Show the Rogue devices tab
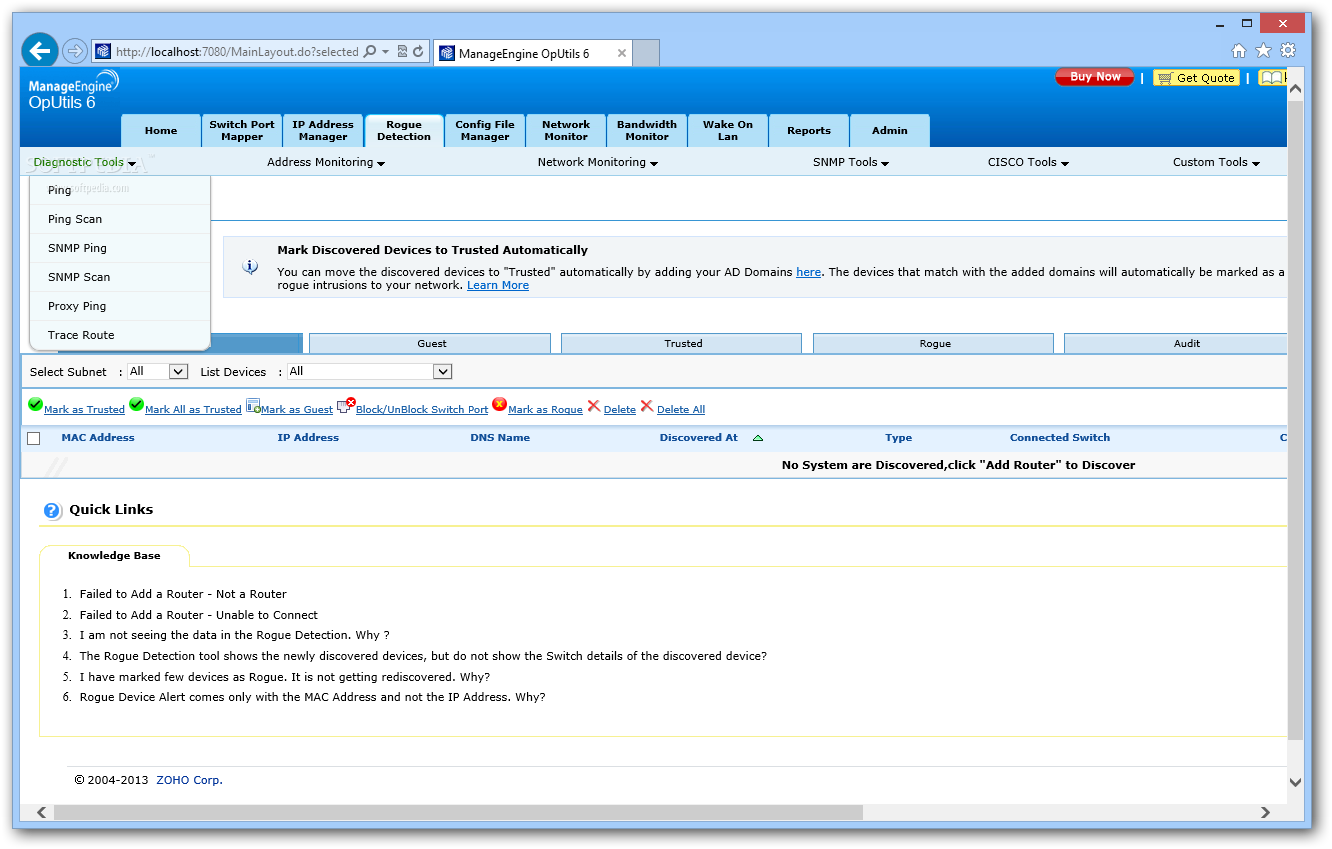The image size is (1332, 849). pyautogui.click(x=934, y=343)
